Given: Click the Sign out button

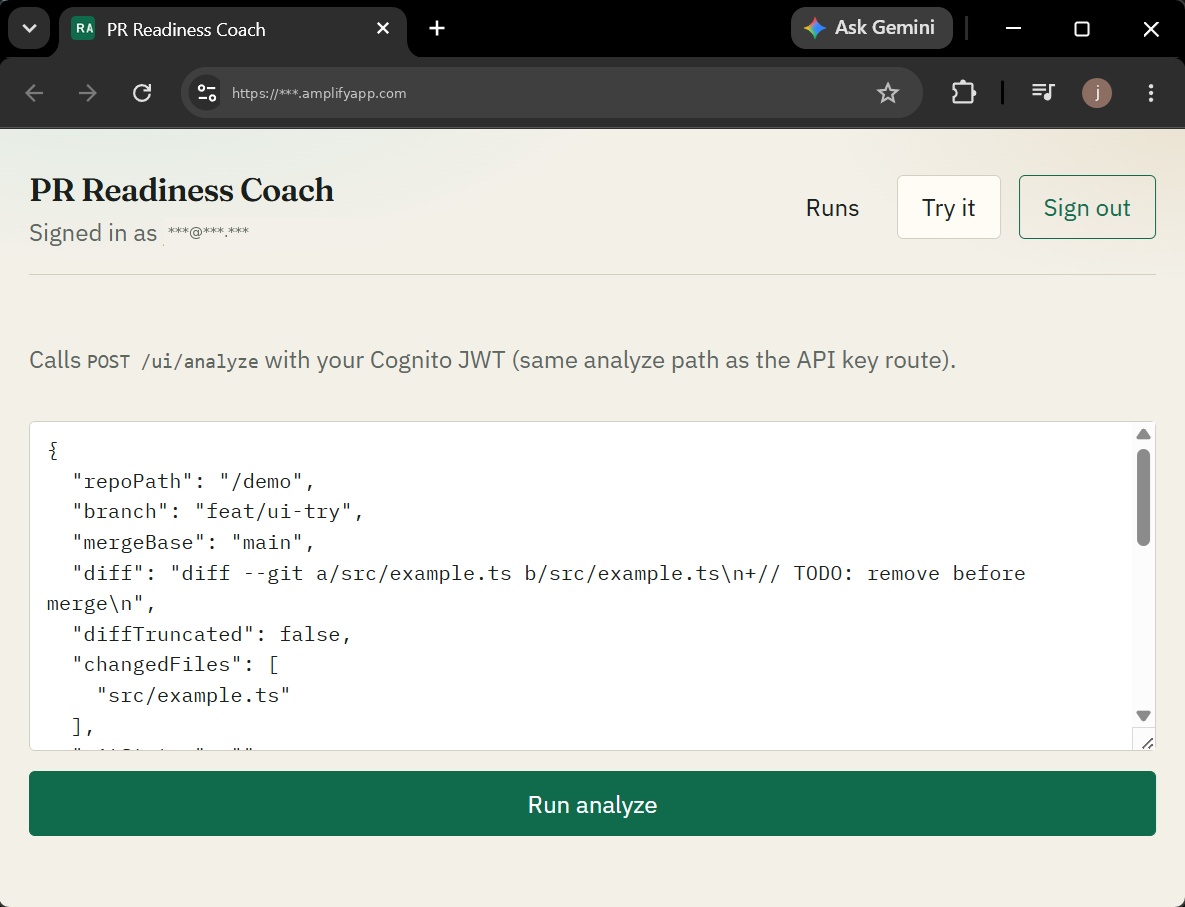Looking at the screenshot, I should (x=1087, y=207).
